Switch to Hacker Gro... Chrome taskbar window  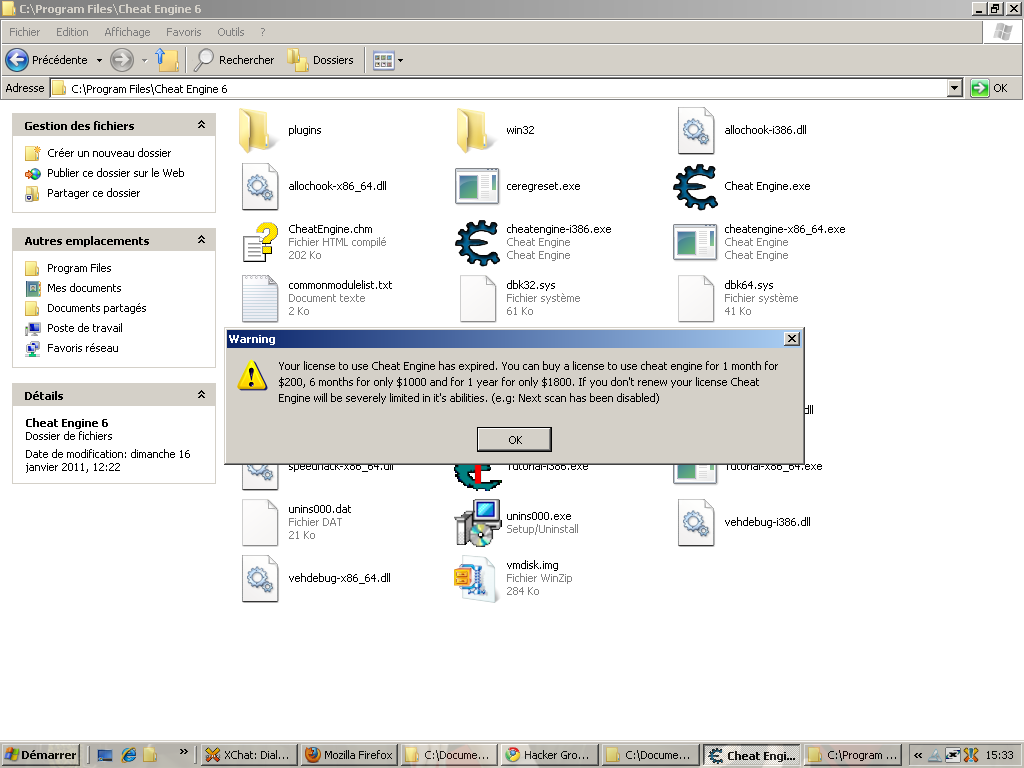[x=550, y=755]
